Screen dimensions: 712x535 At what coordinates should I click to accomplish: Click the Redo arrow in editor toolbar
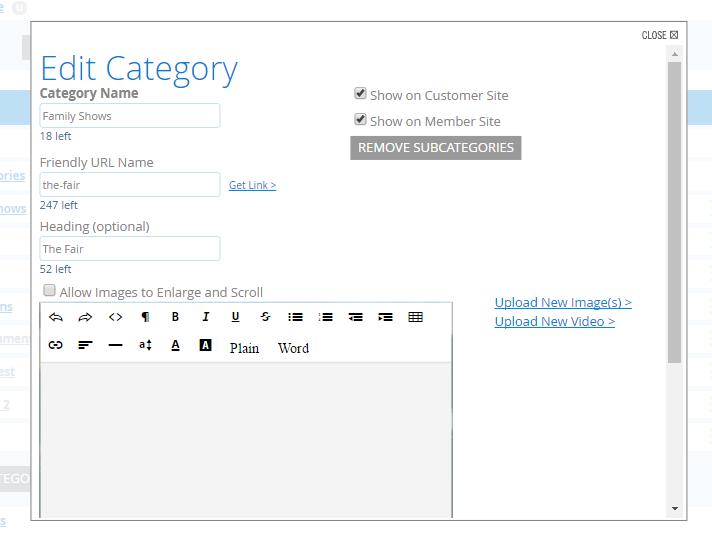[x=85, y=317]
